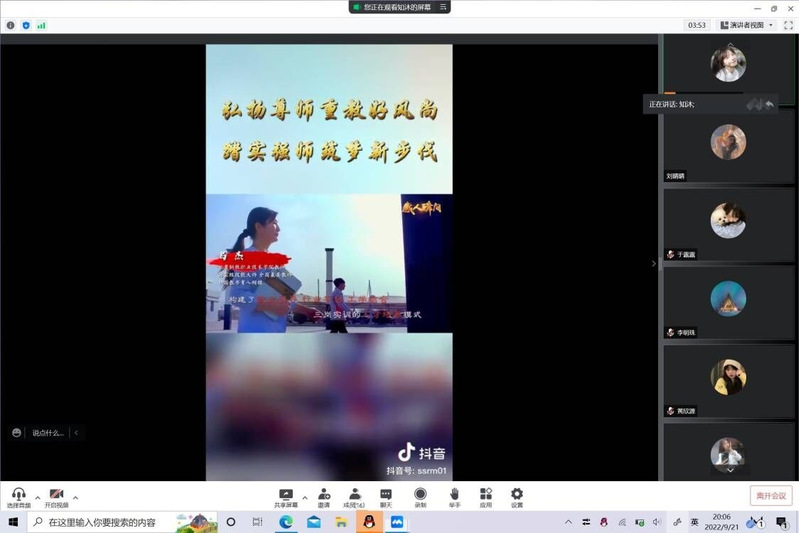This screenshot has height=533, width=799.
Task: Toggle Recording (录制)
Action: [420, 496]
